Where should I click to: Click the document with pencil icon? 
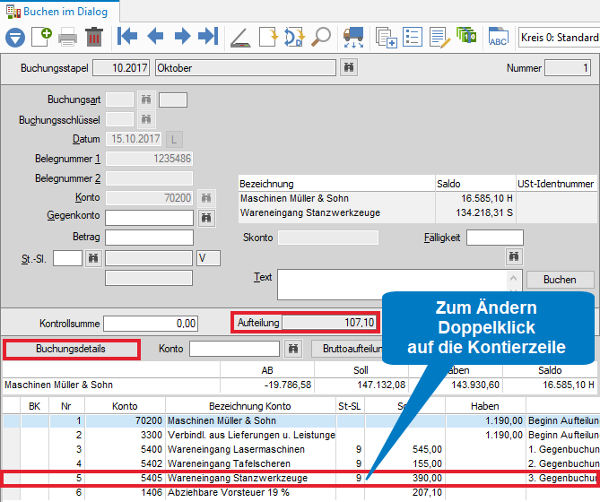point(439,37)
